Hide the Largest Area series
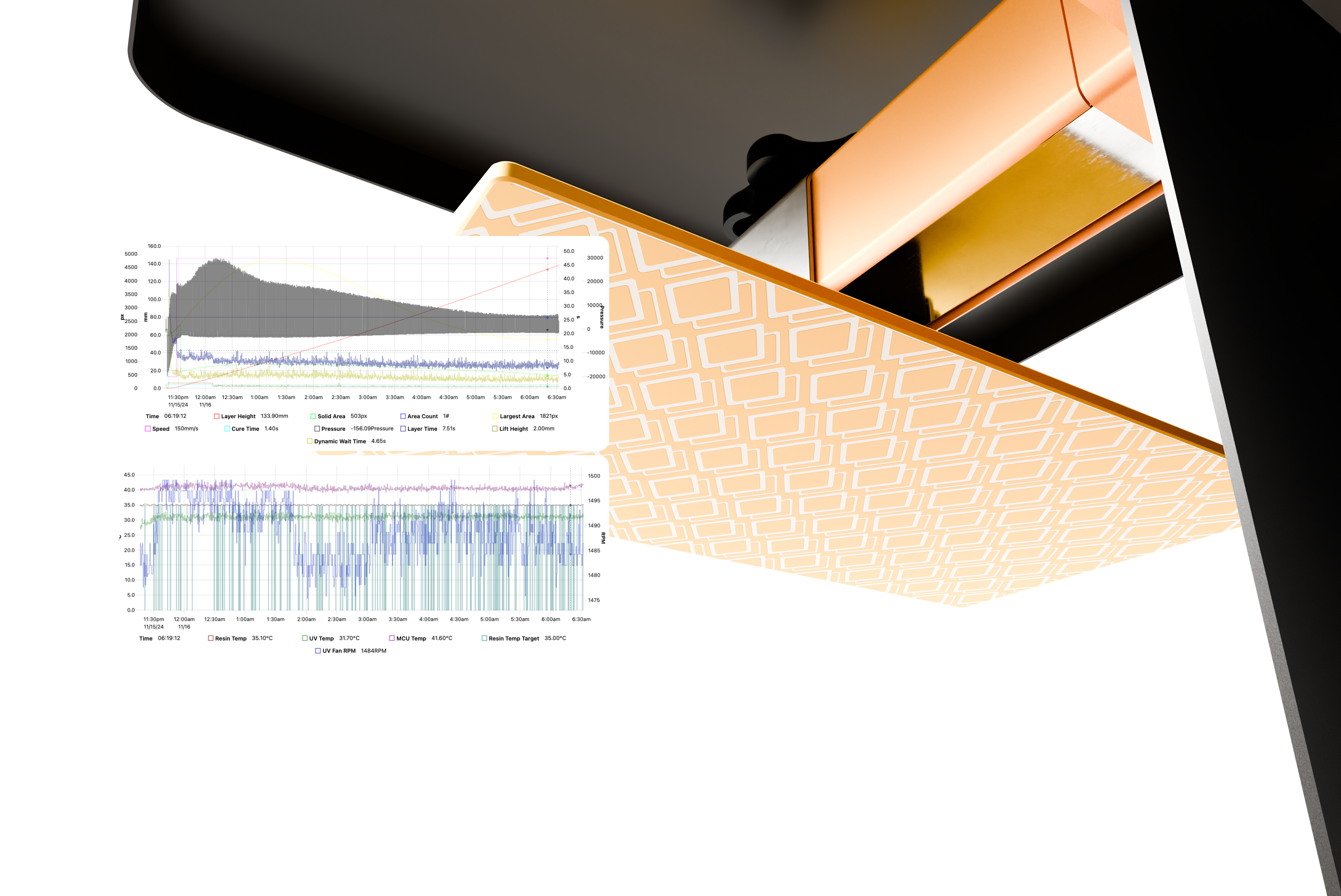Image resolution: width=1341 pixels, height=896 pixels. [x=495, y=417]
